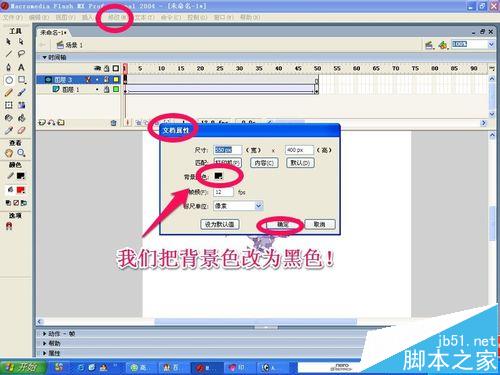
Task: Select the Eyedropper tool
Action: (x=9, y=131)
